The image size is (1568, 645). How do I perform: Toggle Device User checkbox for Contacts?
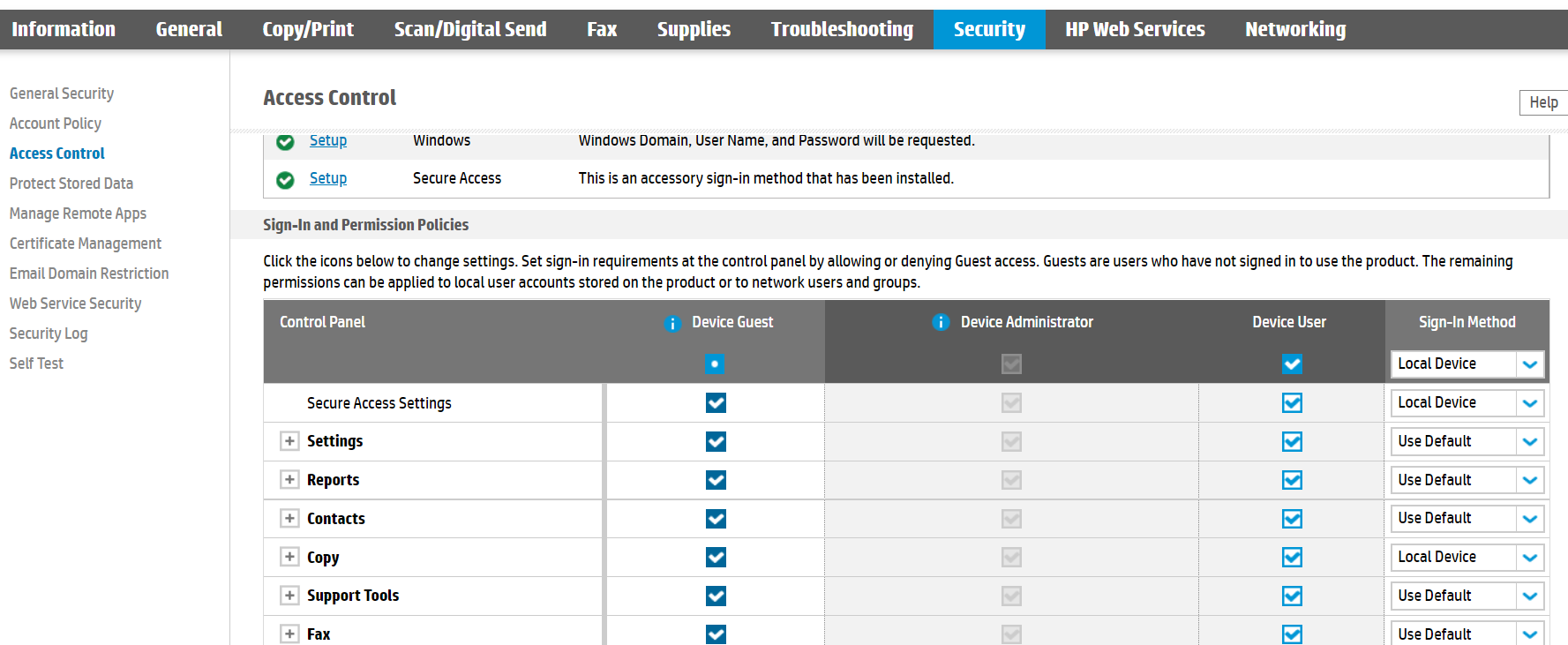[x=1292, y=519]
